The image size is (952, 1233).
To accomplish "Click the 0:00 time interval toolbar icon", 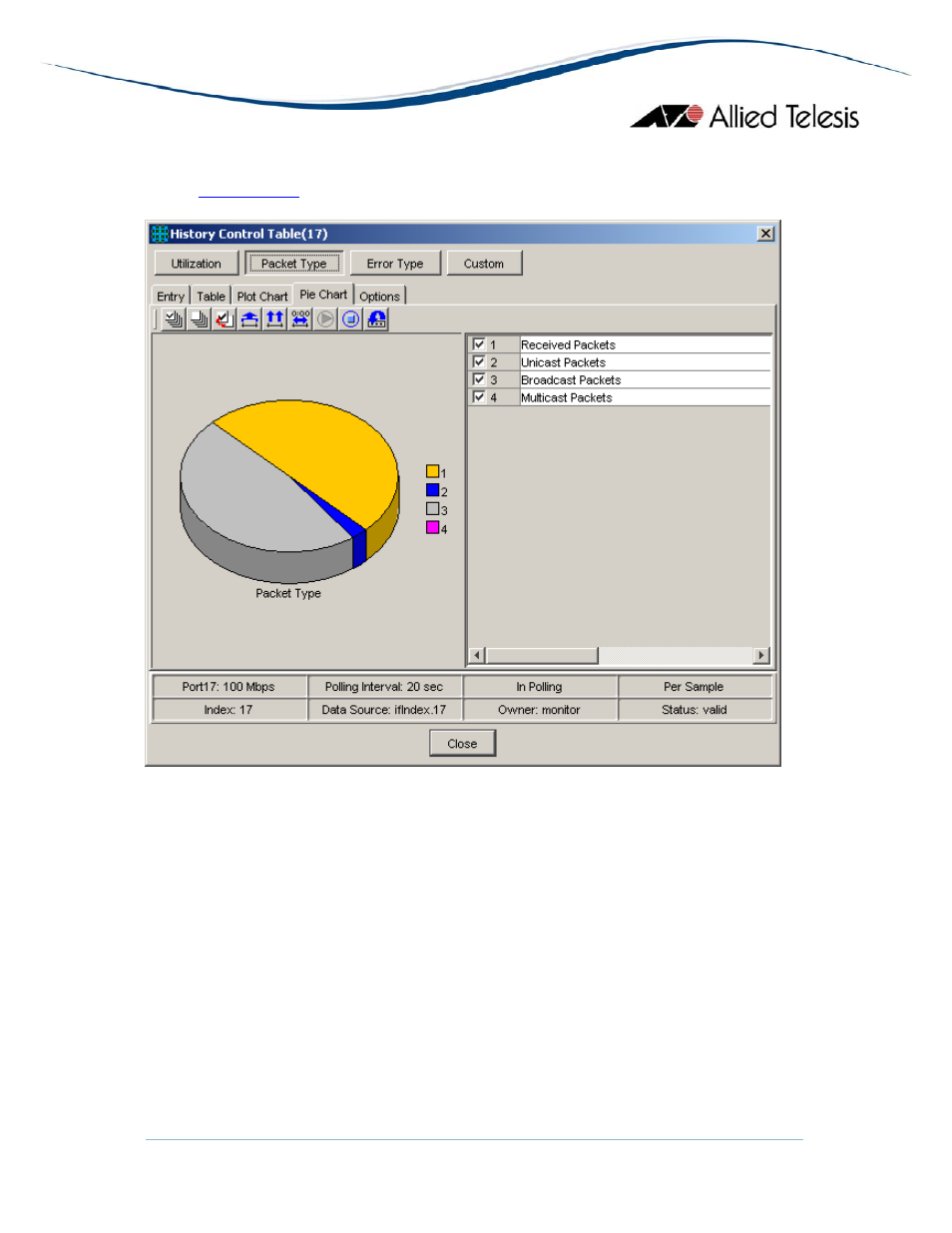I will coord(300,319).
